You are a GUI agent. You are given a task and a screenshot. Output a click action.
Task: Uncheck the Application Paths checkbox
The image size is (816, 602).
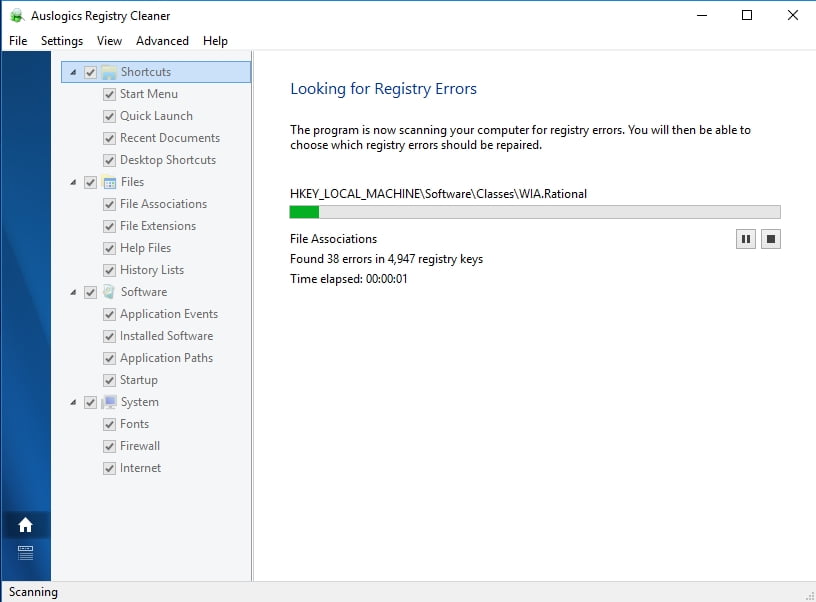tap(109, 358)
